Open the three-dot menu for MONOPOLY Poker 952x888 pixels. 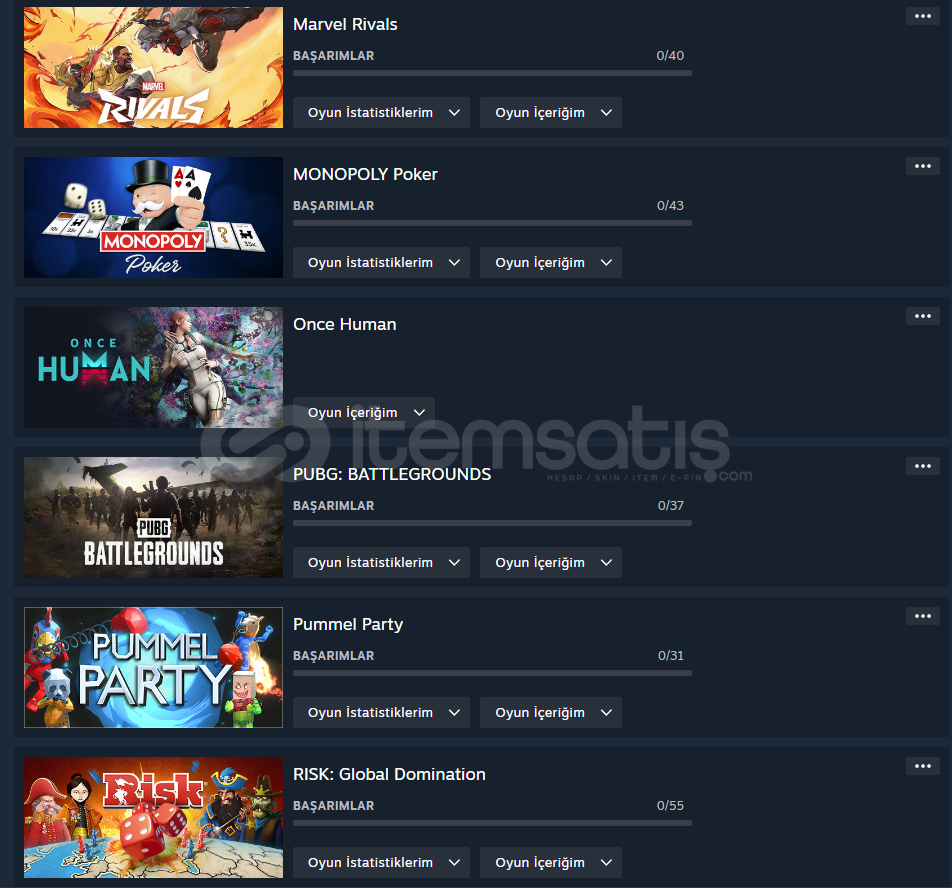coord(922,166)
